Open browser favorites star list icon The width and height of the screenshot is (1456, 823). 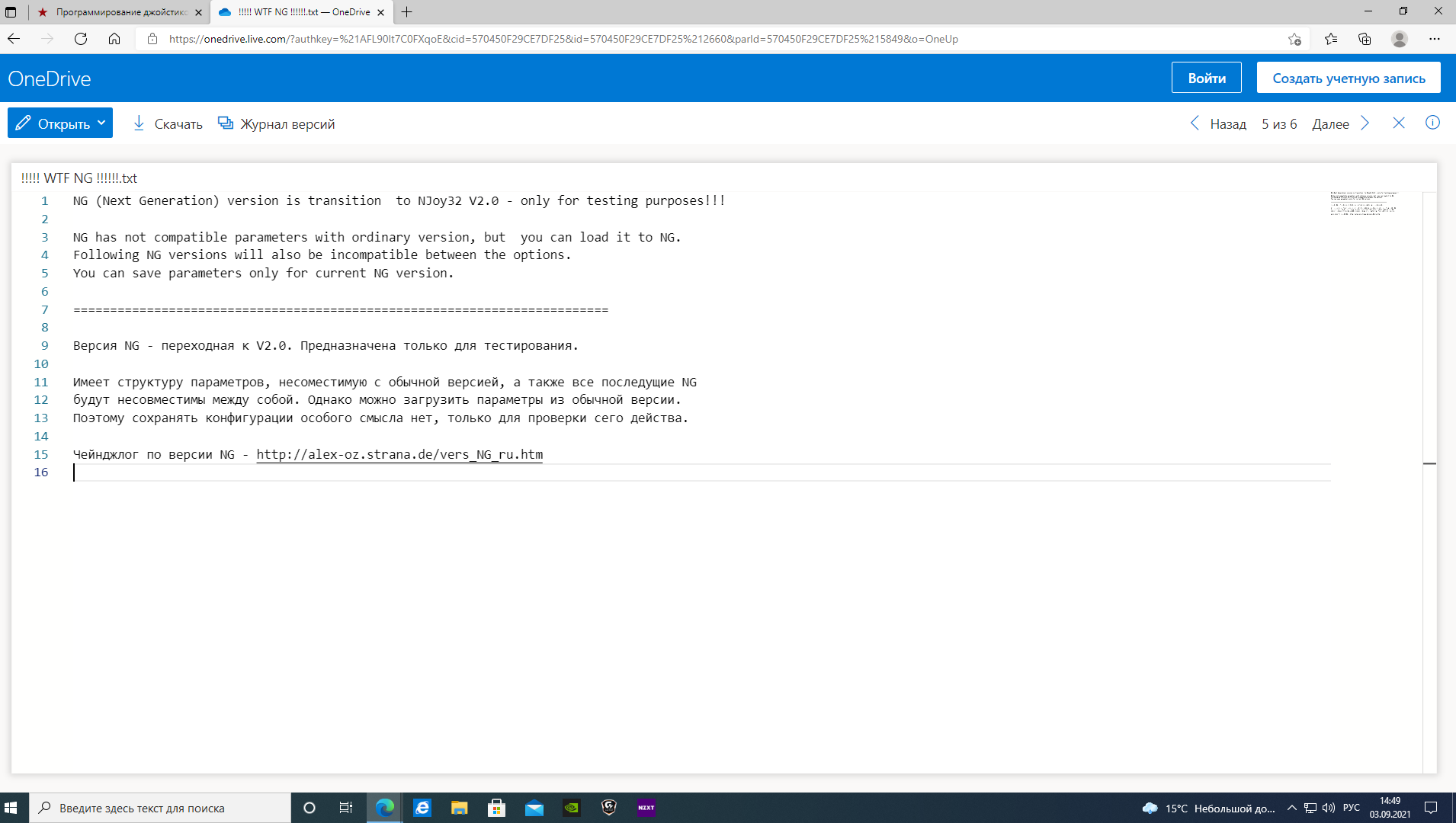click(1331, 39)
